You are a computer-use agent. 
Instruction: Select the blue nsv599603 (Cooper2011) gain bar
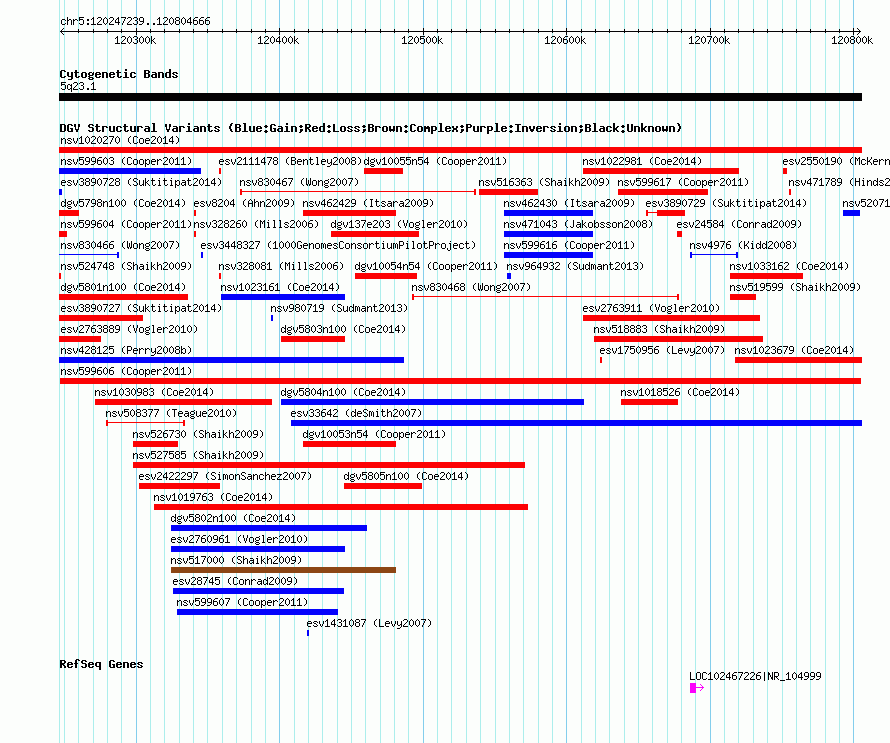click(130, 171)
